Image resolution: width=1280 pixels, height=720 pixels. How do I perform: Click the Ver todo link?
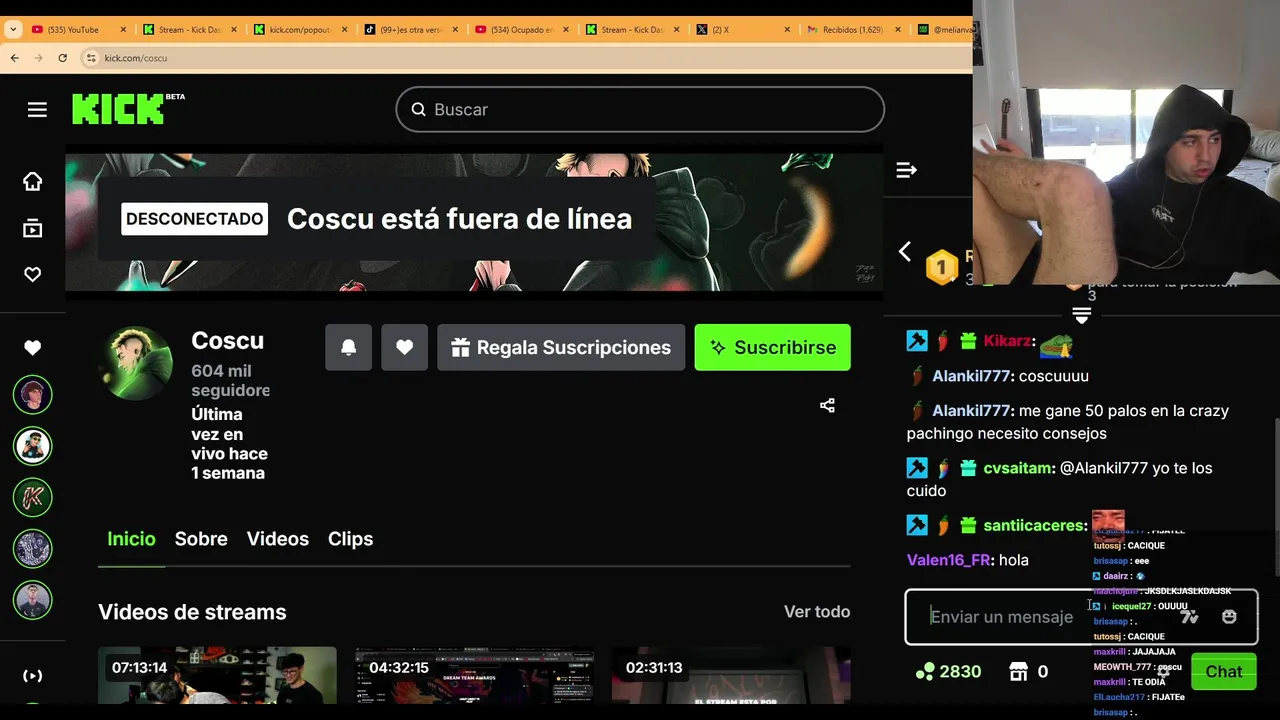[x=817, y=612]
